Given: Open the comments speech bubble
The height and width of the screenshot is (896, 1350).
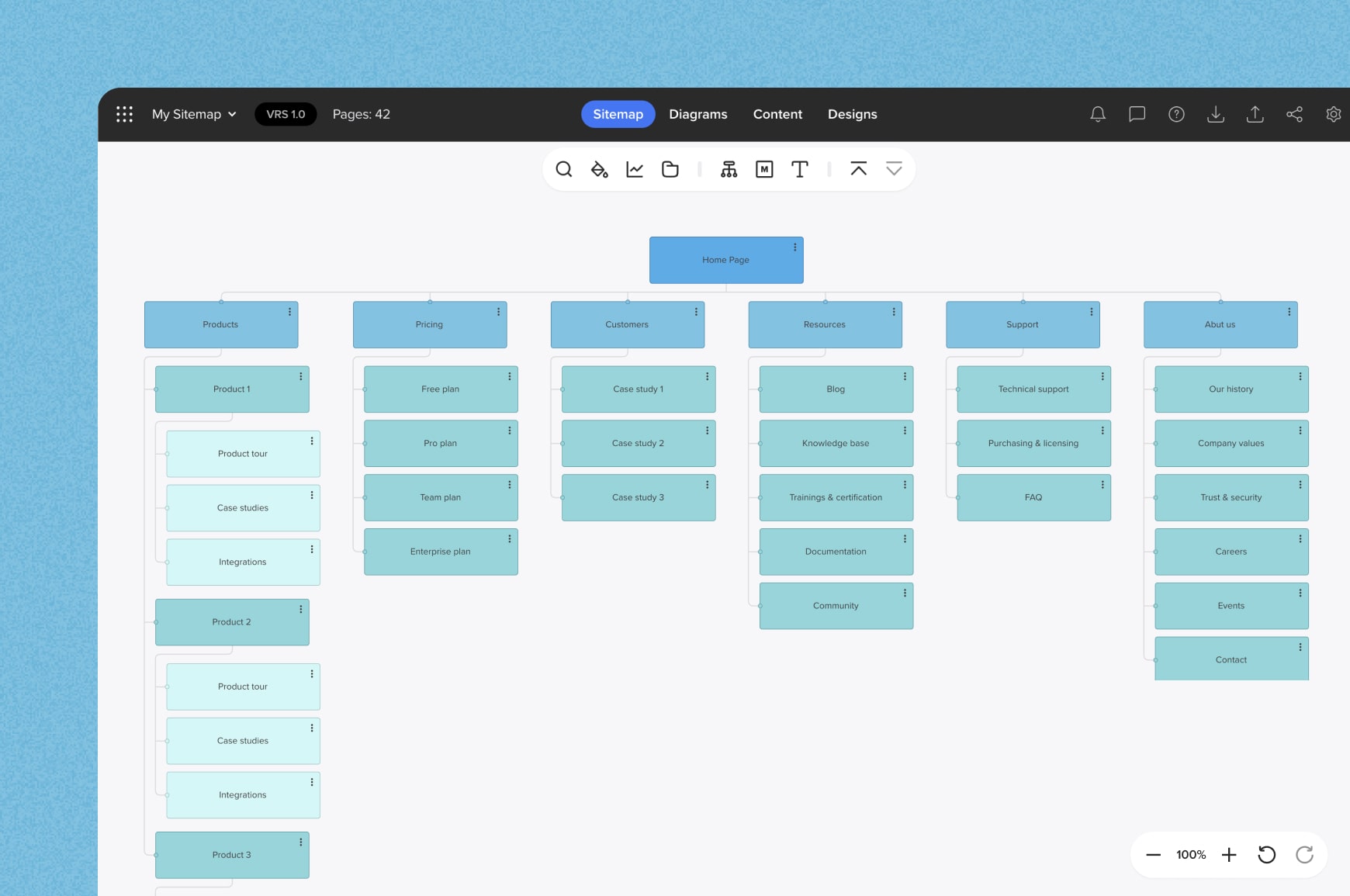Looking at the screenshot, I should [x=1137, y=114].
